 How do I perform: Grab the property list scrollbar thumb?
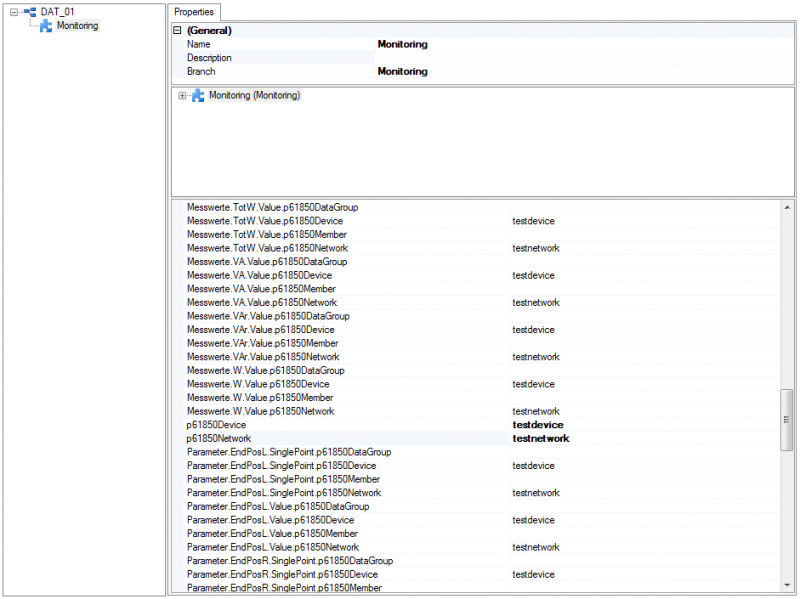click(787, 420)
